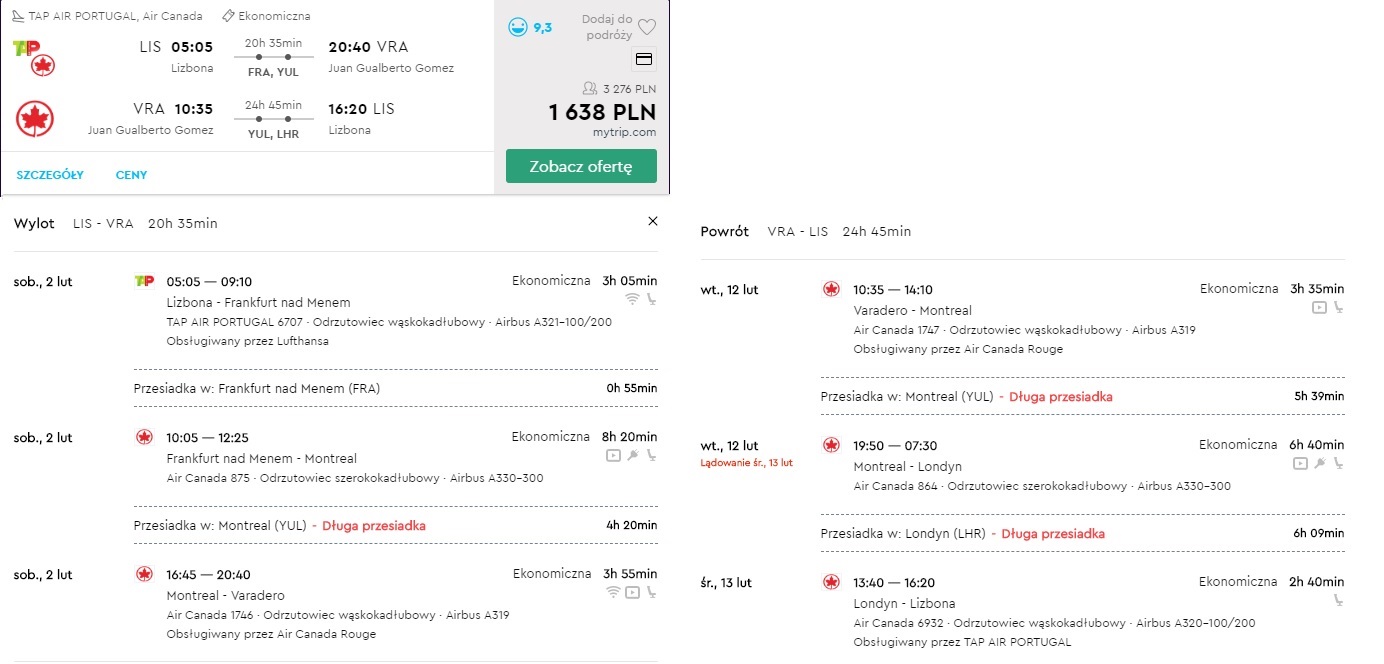Click the credit card payment icon
Image resolution: width=1384 pixels, height=664 pixels.
point(645,59)
